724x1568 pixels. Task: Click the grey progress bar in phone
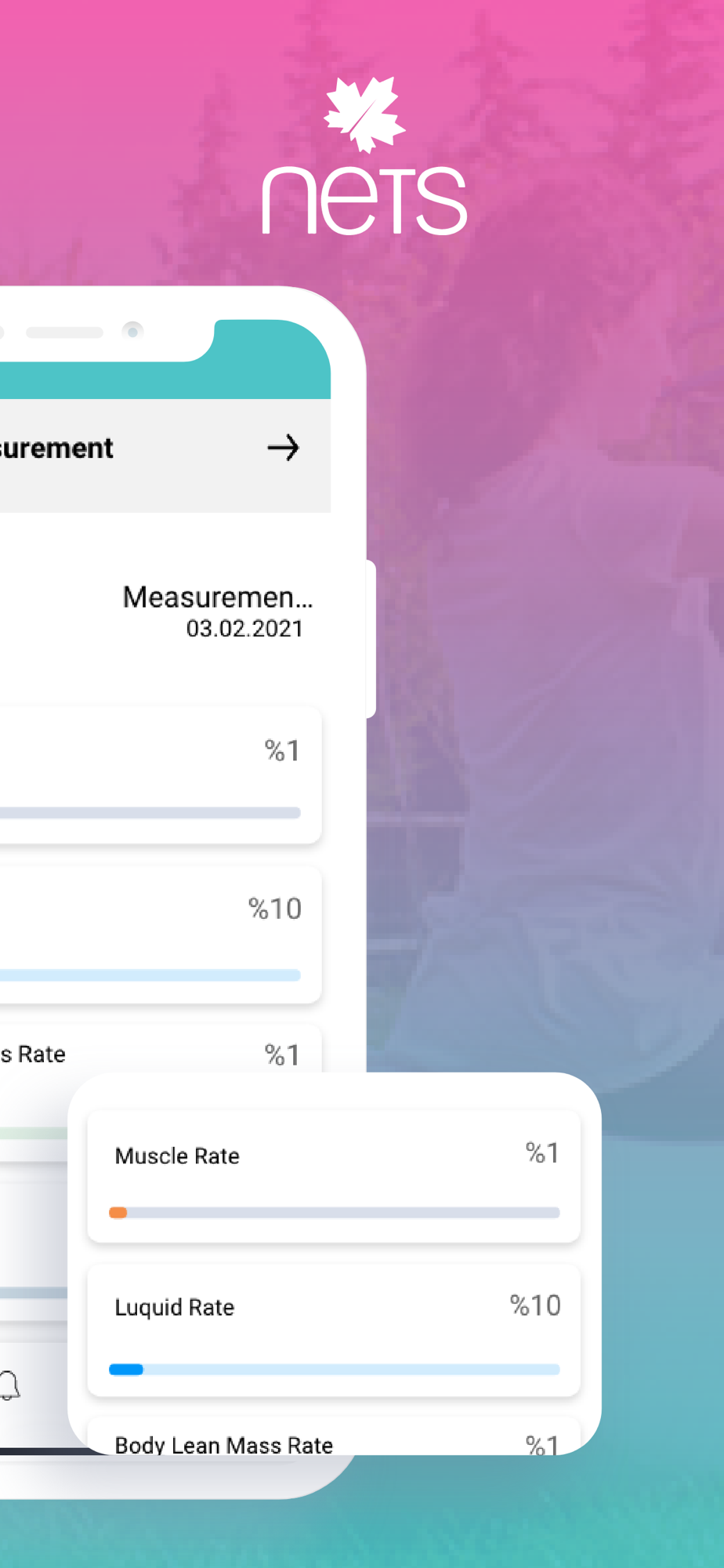pos(150,813)
